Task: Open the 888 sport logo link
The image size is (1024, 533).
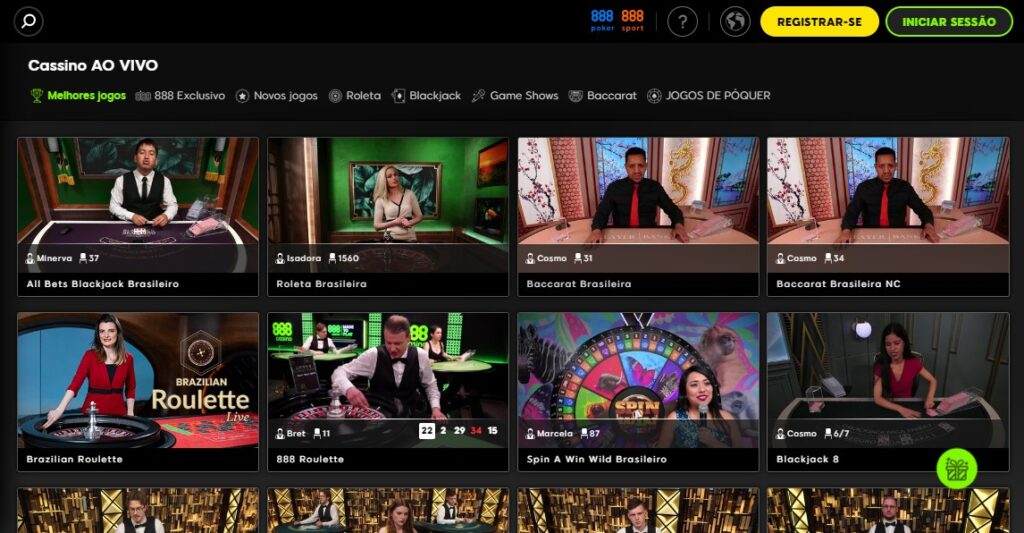Action: pos(632,20)
